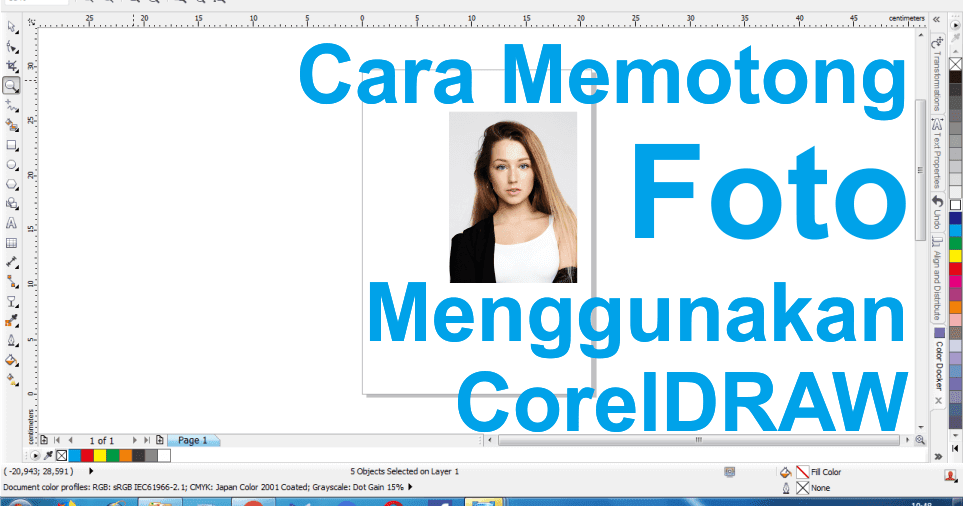Select the Freehand tool
963x506 pixels.
pos(11,106)
